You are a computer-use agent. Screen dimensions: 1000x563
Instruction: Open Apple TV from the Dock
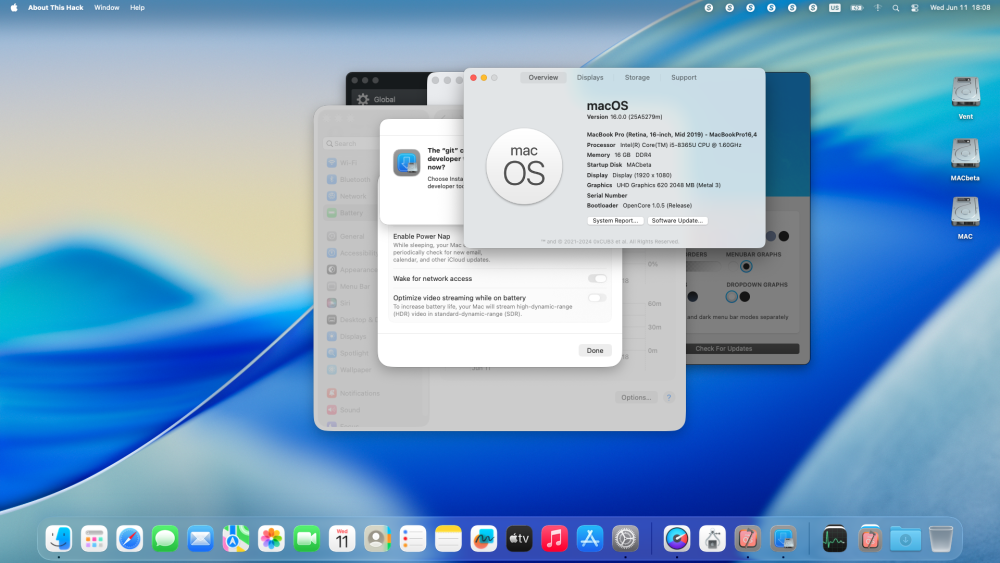click(x=519, y=539)
